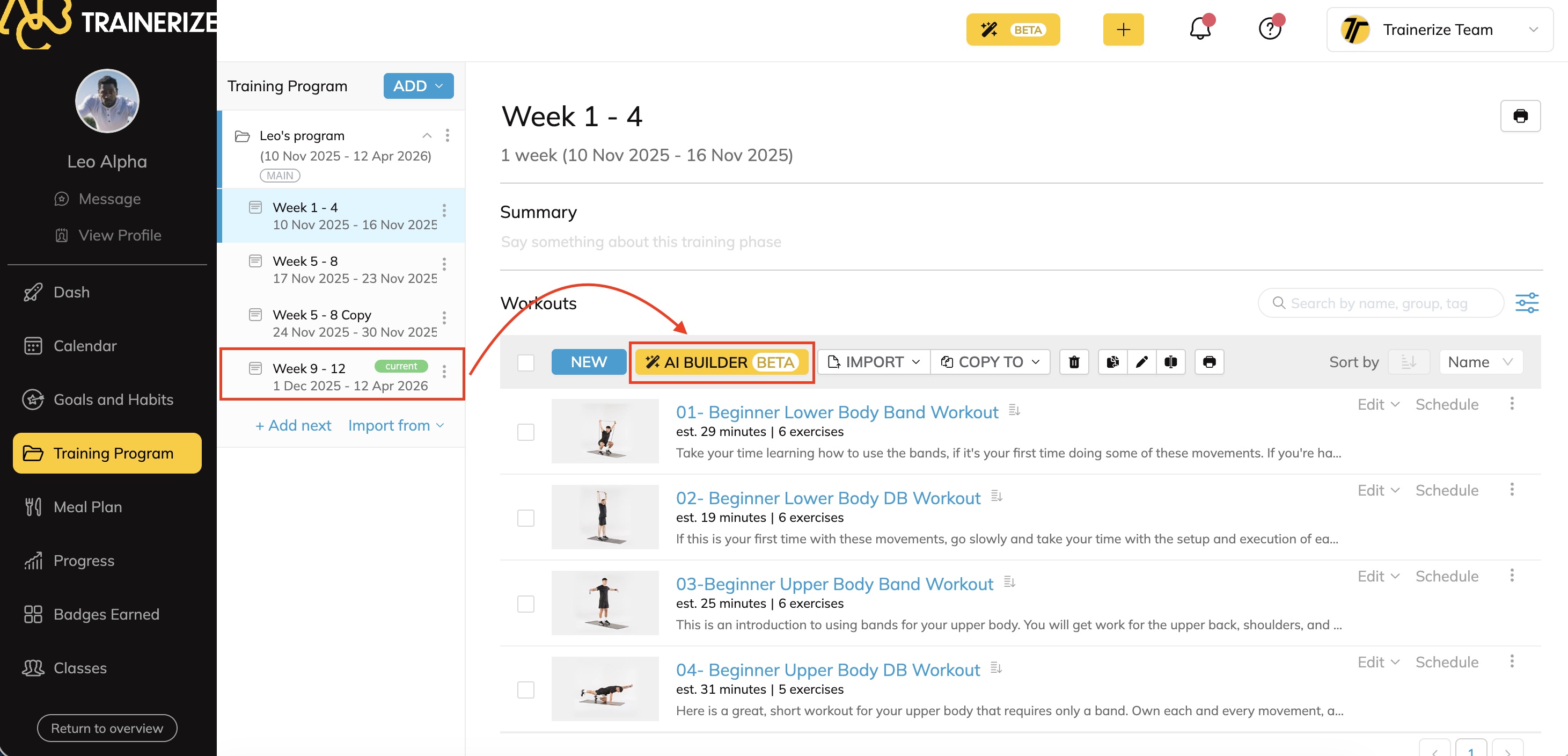Viewport: 1568px width, 756px height.
Task: Open the IMPORT dropdown
Action: coord(874,362)
